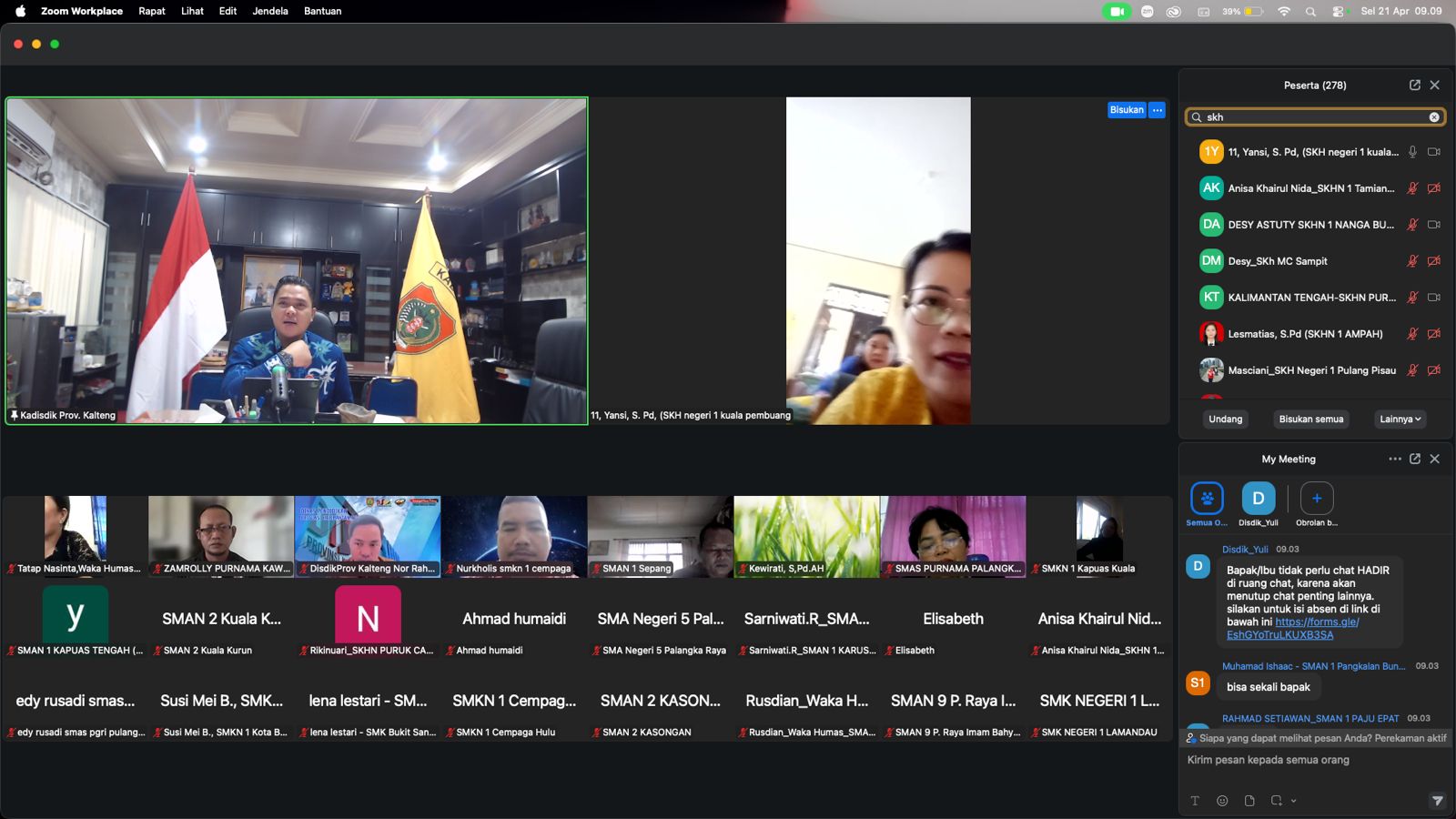
Task: Click the chat message input field
Action: [1310, 760]
